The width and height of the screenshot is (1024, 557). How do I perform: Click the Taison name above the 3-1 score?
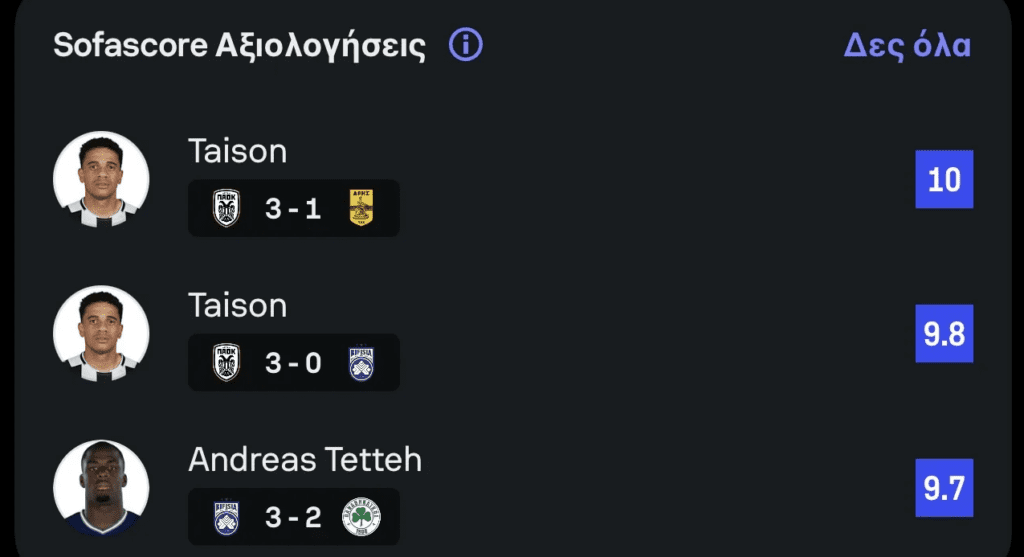pos(237,151)
